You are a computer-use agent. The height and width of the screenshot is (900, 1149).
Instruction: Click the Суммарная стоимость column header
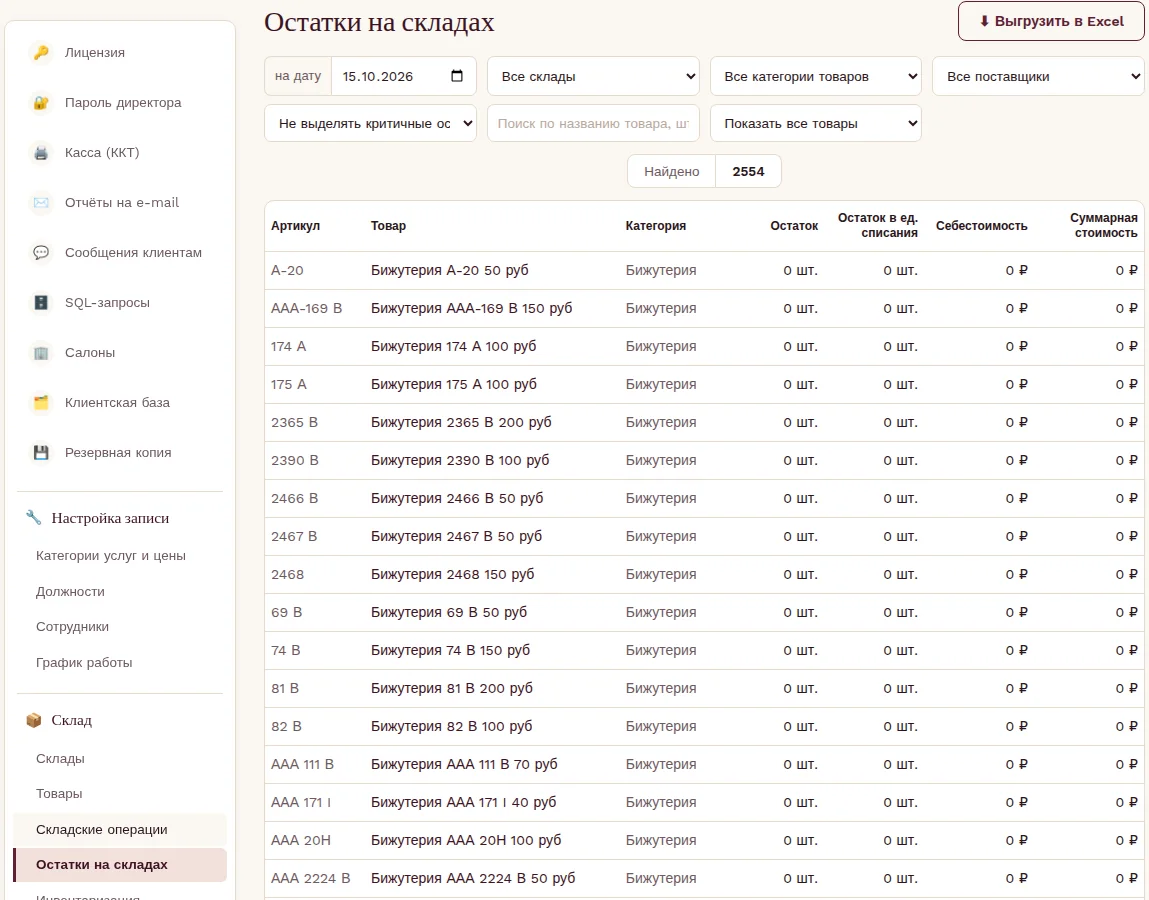click(1104, 225)
